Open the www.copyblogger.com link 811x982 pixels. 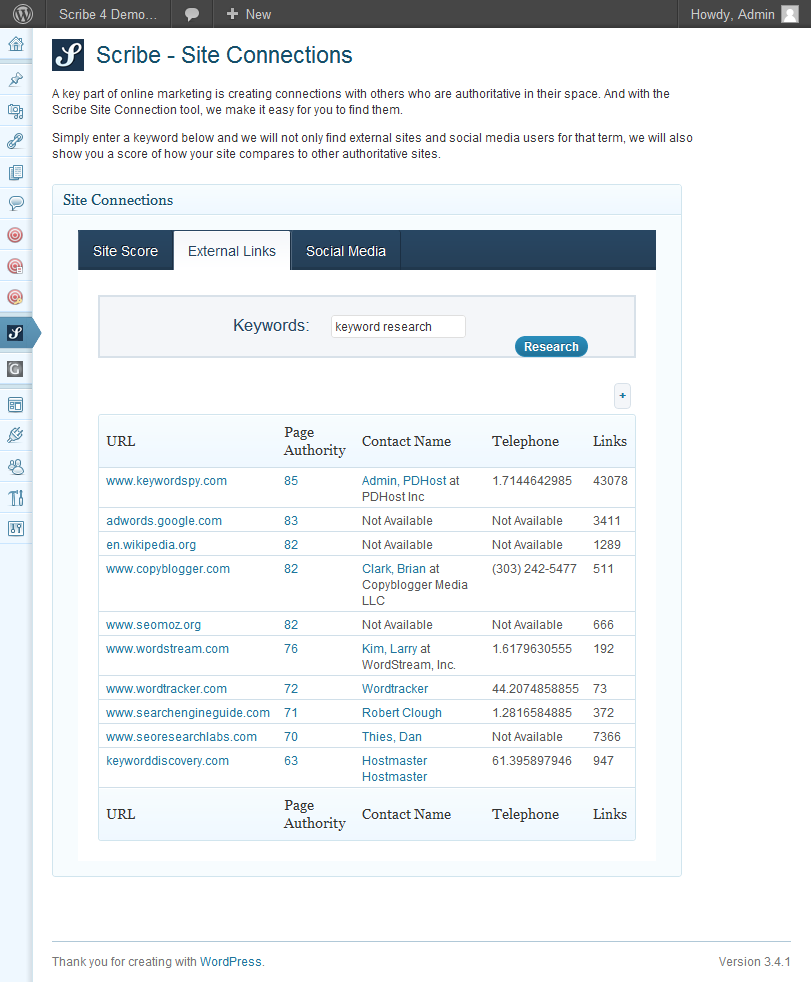[x=168, y=569]
